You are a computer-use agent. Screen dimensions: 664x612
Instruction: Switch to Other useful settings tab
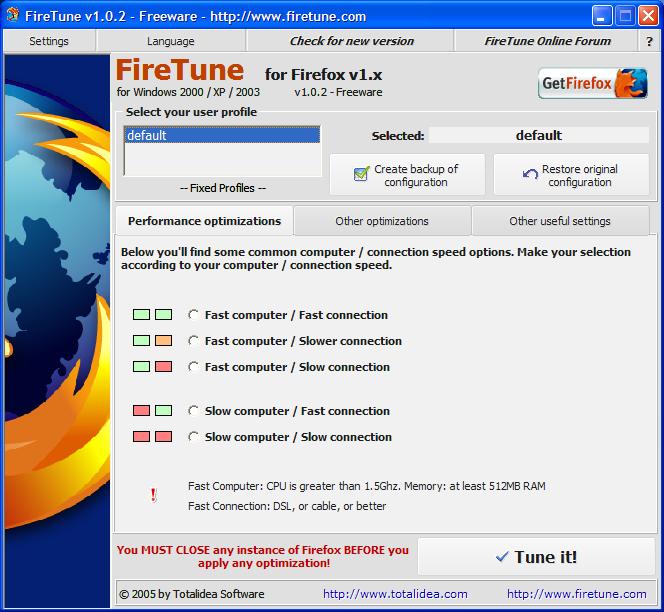tap(560, 221)
